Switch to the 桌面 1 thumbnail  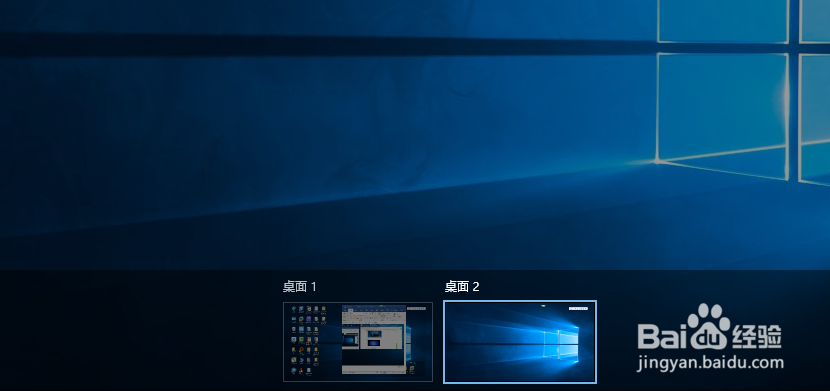(358, 342)
